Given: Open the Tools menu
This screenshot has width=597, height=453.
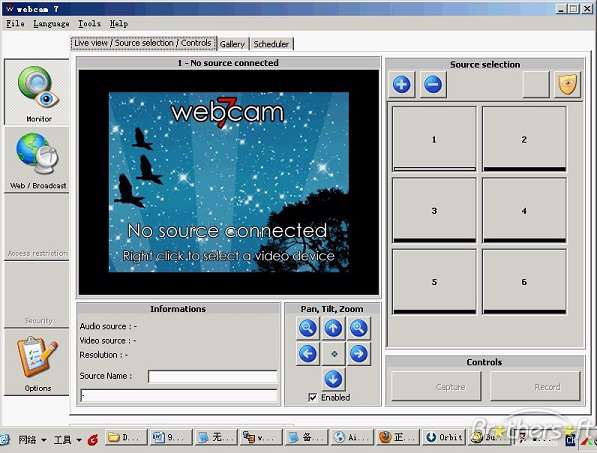Looking at the screenshot, I should (x=89, y=24).
